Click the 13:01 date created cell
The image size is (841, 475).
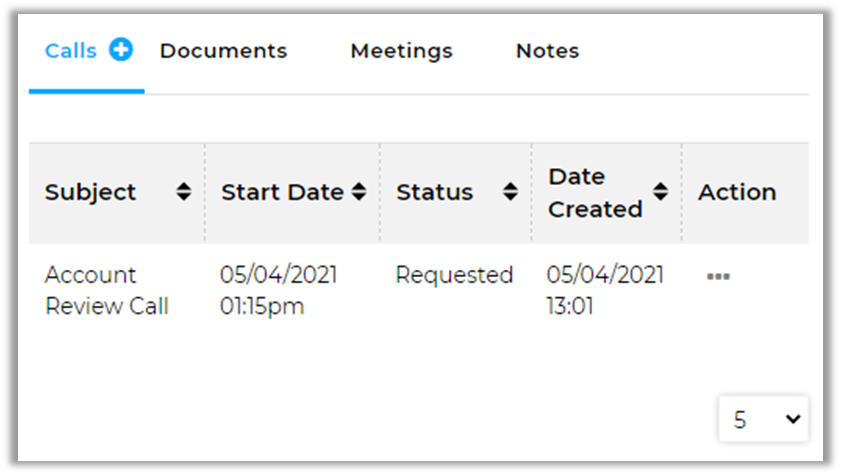pyautogui.click(x=570, y=306)
